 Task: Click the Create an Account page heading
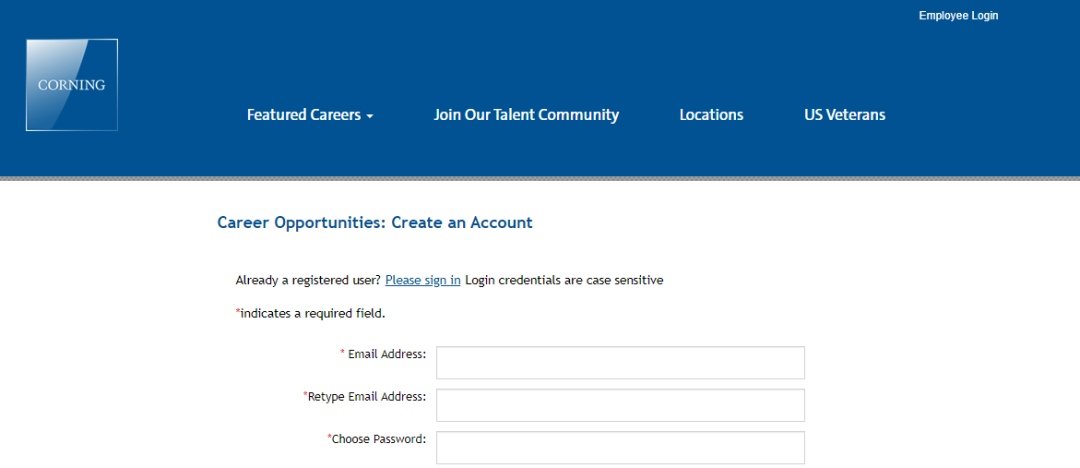click(x=375, y=223)
